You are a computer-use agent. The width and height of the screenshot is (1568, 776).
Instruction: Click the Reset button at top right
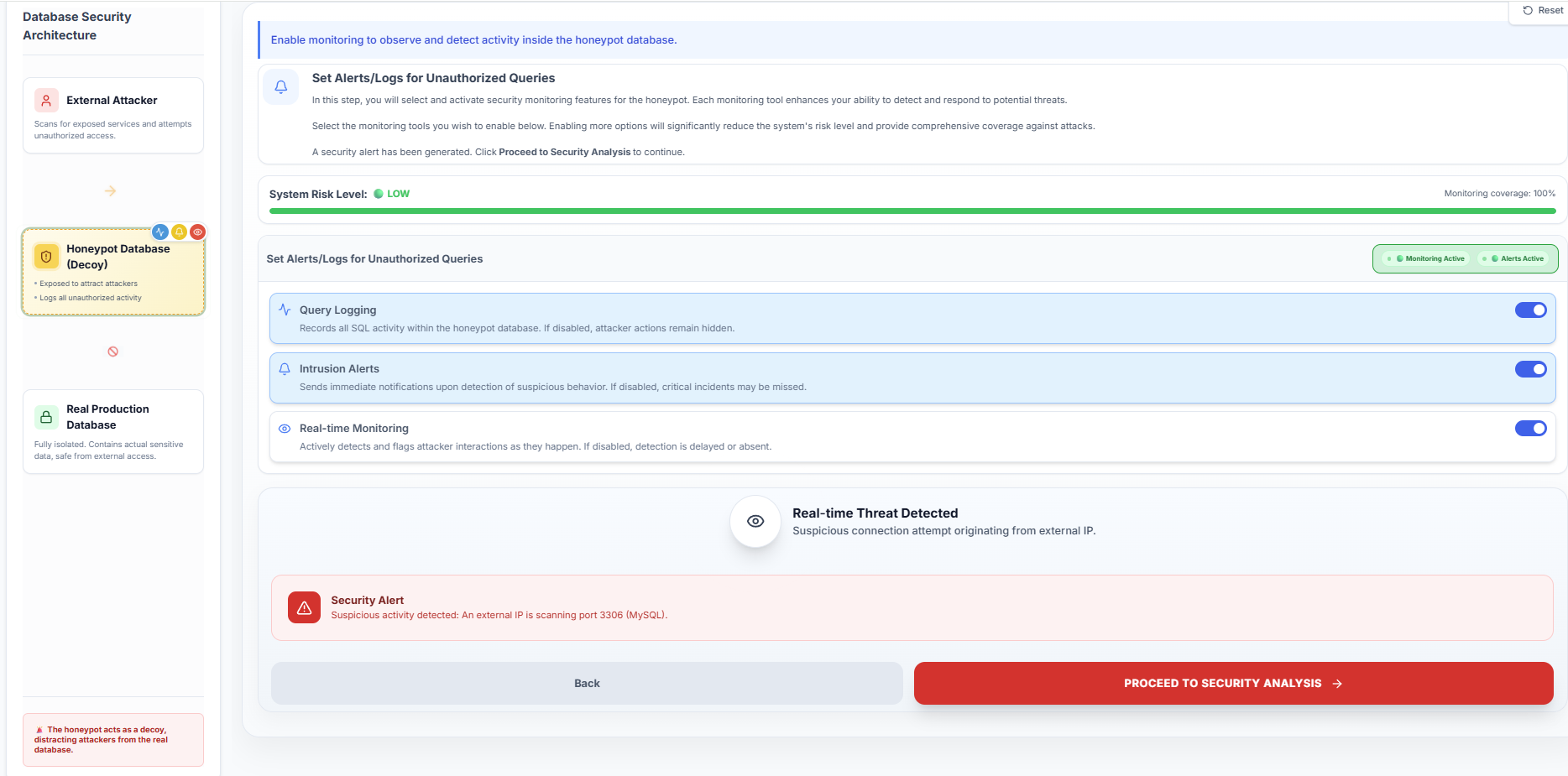coord(1542,10)
